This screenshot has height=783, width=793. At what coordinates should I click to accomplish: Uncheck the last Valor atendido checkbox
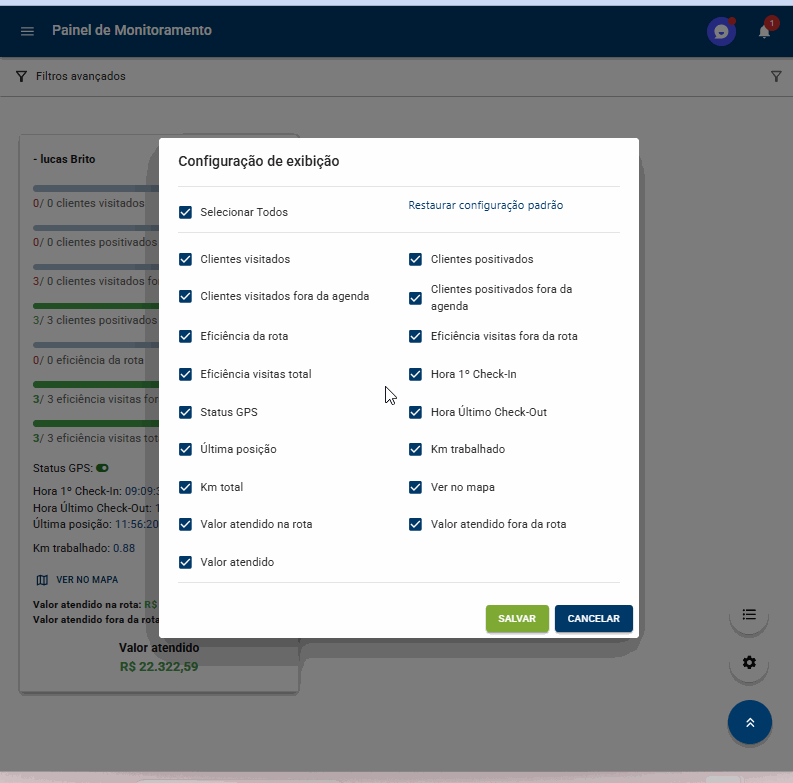[x=185, y=562]
